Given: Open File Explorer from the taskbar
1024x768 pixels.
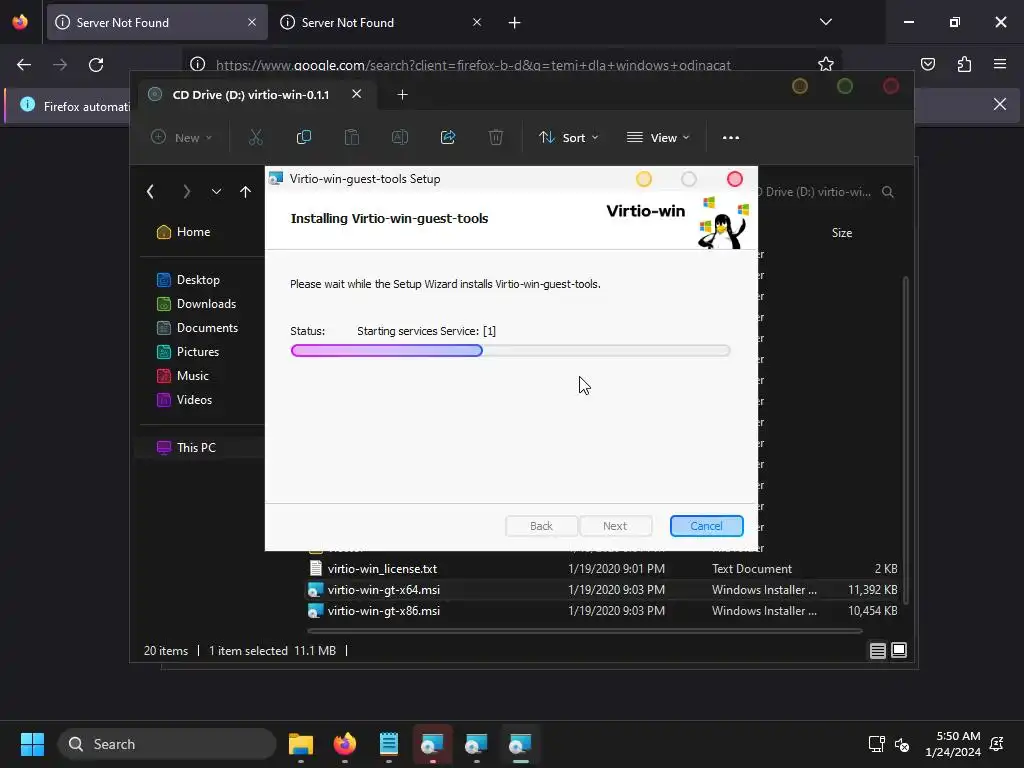Looking at the screenshot, I should (x=301, y=744).
